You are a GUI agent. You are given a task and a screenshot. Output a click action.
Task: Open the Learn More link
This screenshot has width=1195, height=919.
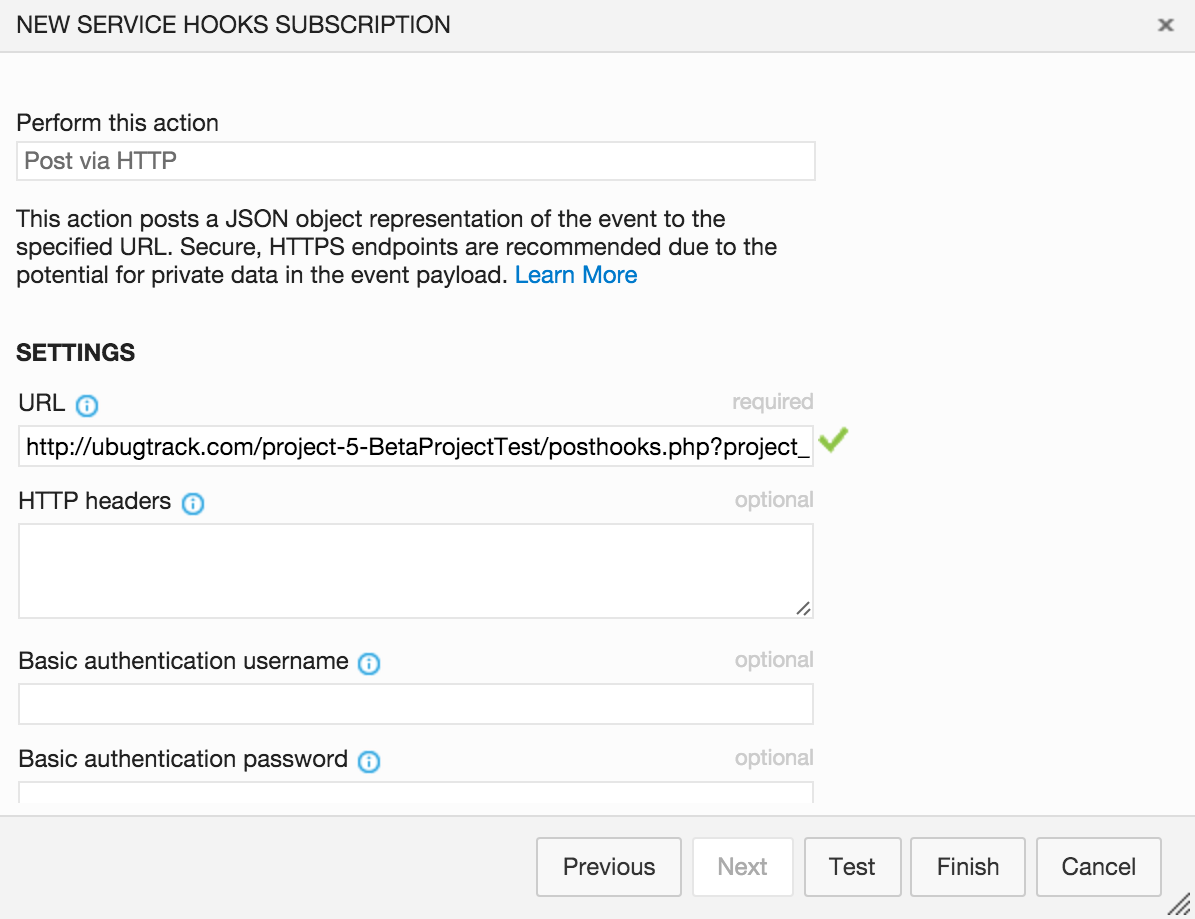coord(576,275)
